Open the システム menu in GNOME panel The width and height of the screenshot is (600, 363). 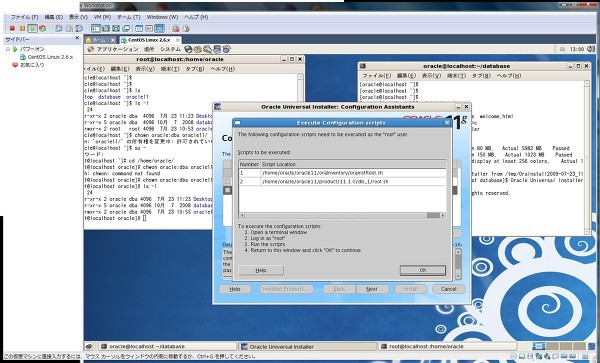point(170,49)
